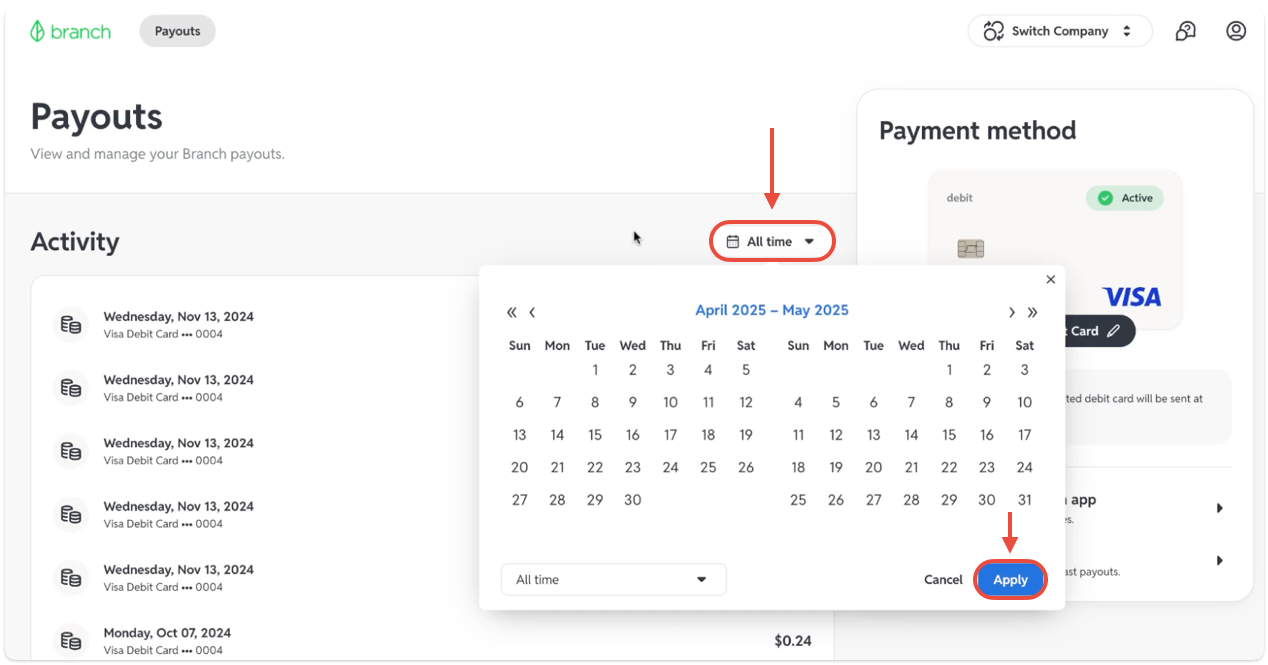Select April 30 in the calendar
Screen dimensions: 1268x665
tap(633, 500)
